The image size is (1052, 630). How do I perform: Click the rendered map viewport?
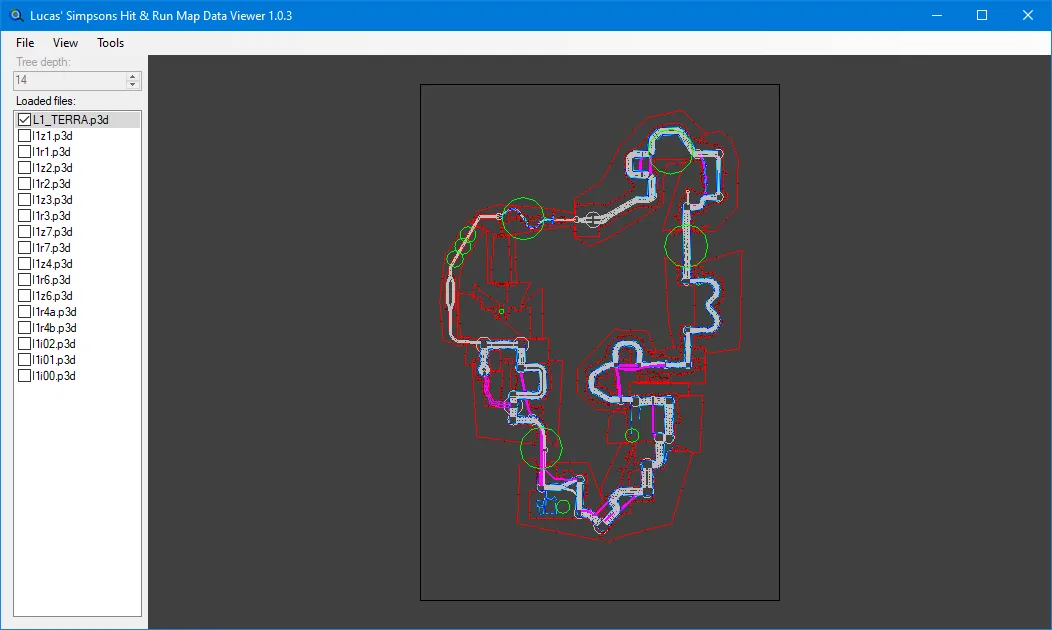tap(600, 343)
